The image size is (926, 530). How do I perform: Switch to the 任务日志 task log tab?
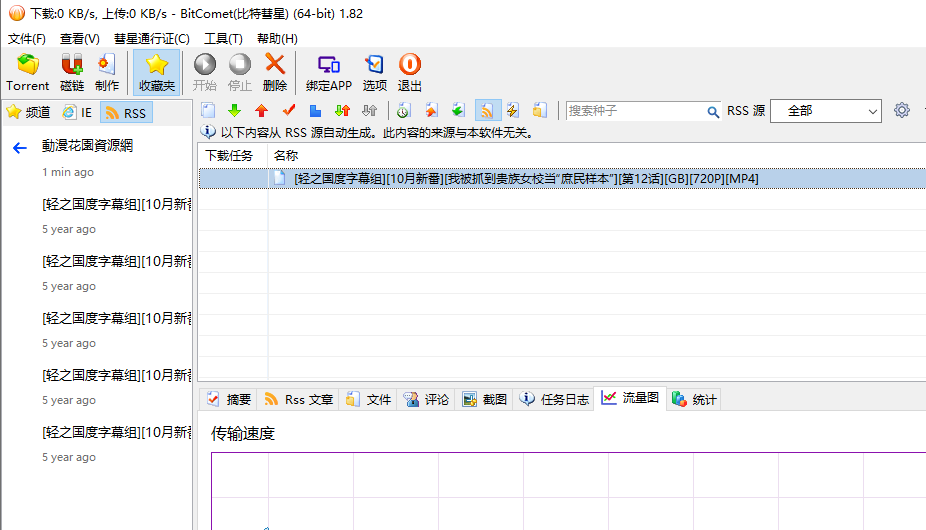(x=555, y=399)
